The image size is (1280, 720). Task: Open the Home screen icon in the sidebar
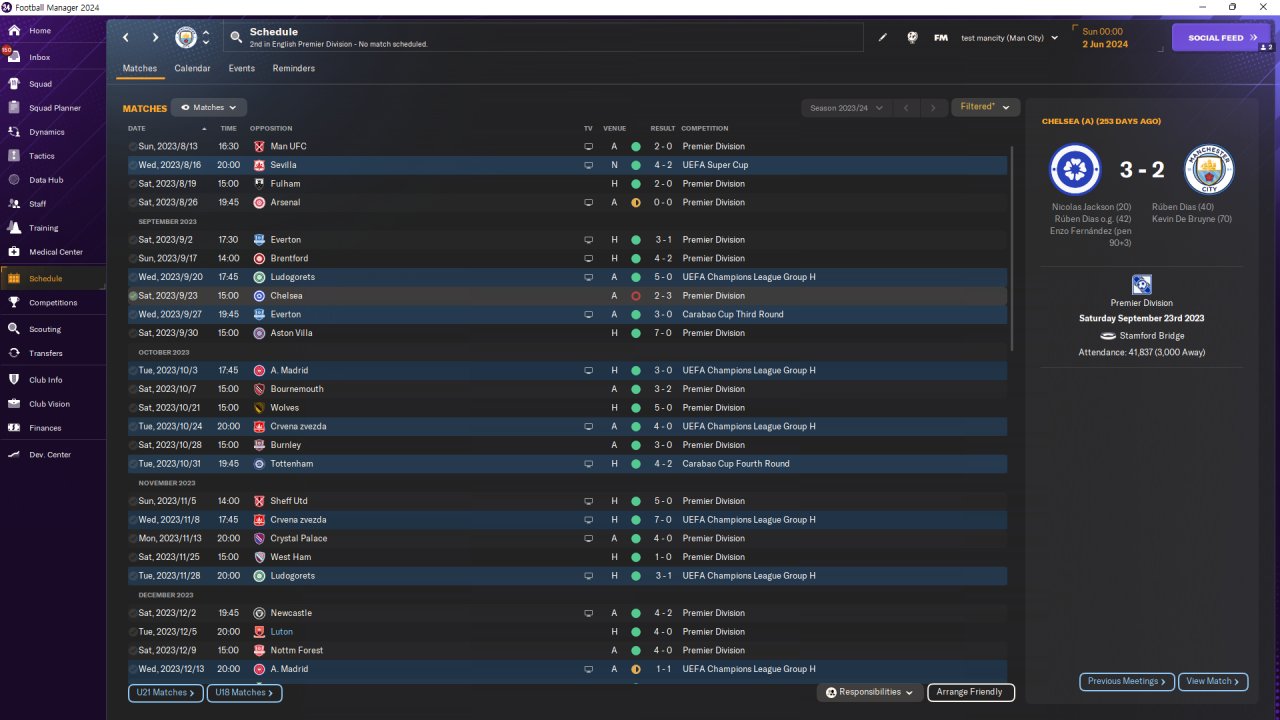pyautogui.click(x=14, y=31)
